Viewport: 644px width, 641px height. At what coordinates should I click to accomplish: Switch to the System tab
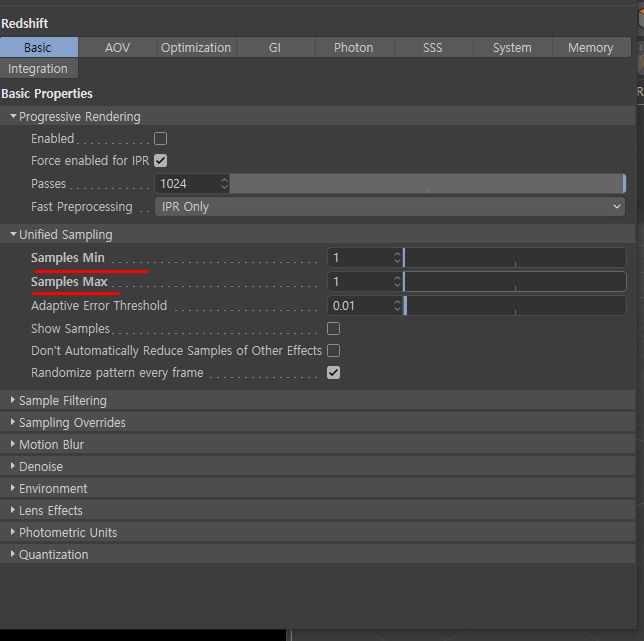tap(512, 48)
